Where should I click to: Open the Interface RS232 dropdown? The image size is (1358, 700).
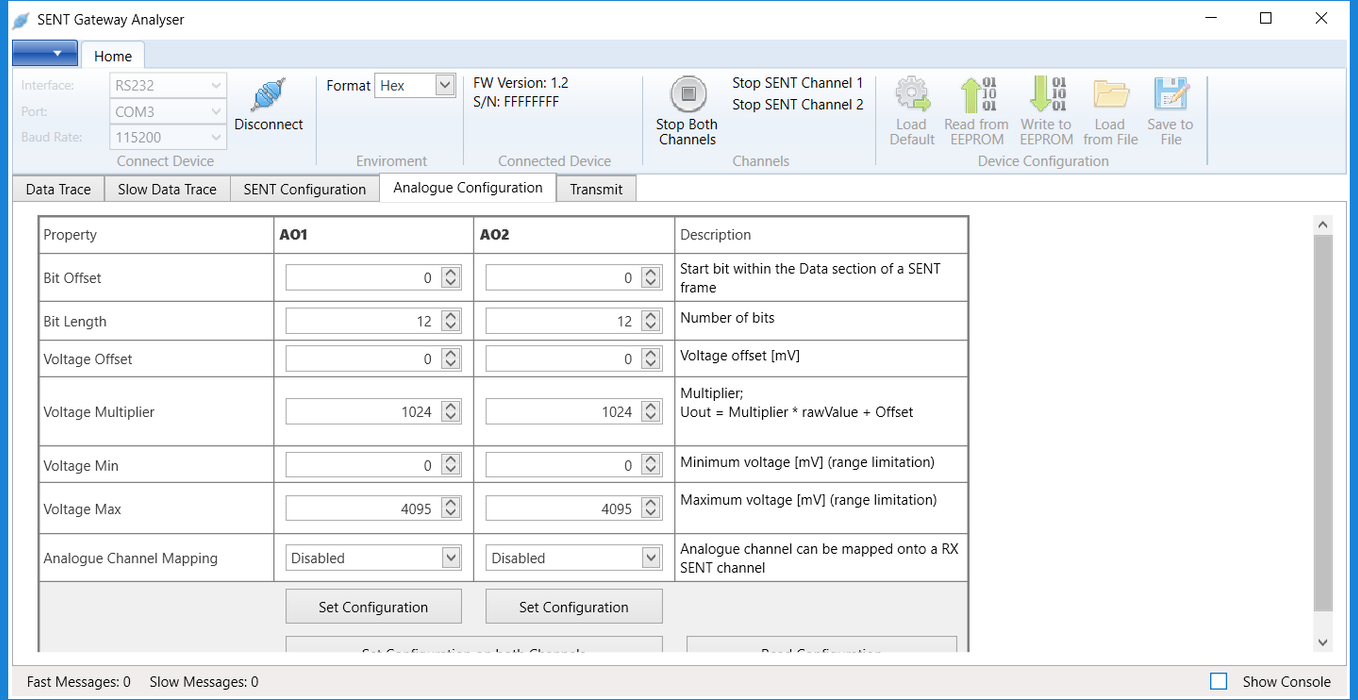pos(168,86)
